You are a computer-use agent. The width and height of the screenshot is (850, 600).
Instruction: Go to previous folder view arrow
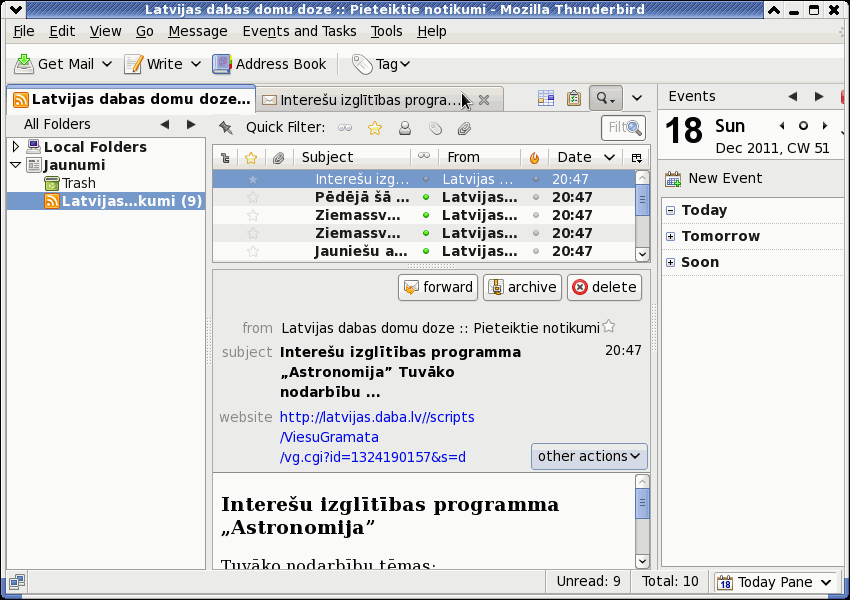point(165,125)
